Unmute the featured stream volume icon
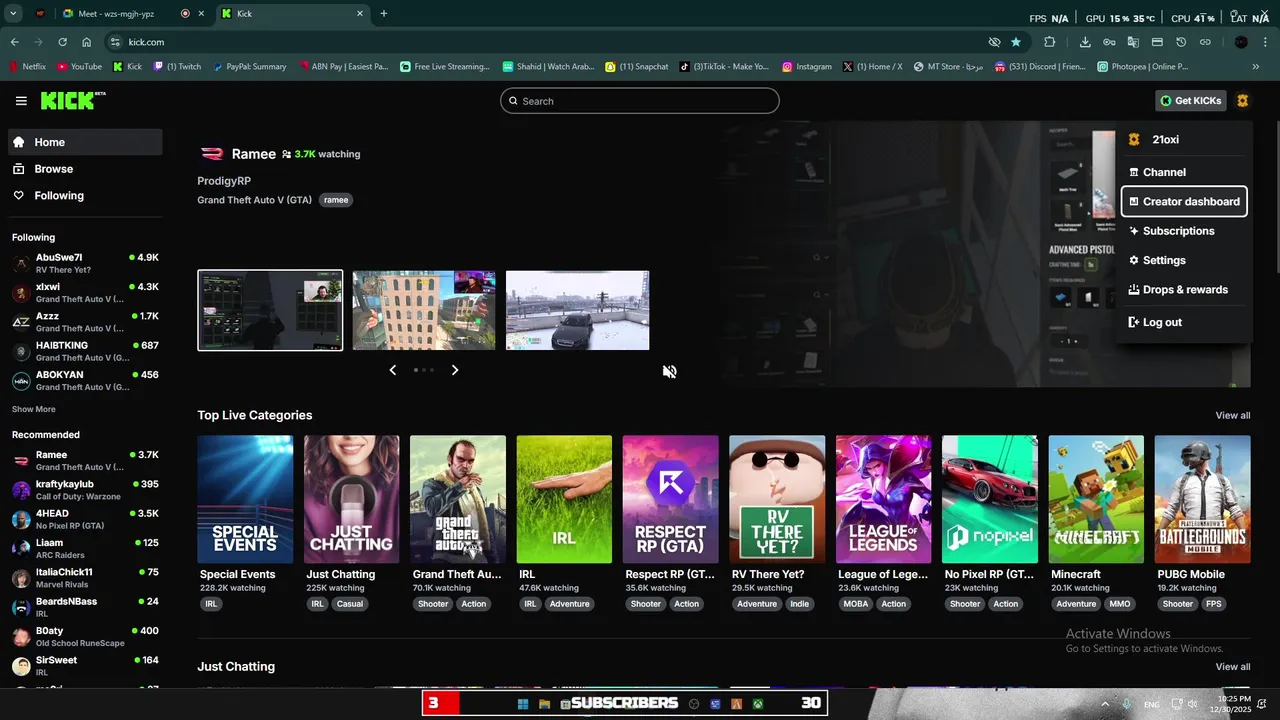 [x=669, y=372]
